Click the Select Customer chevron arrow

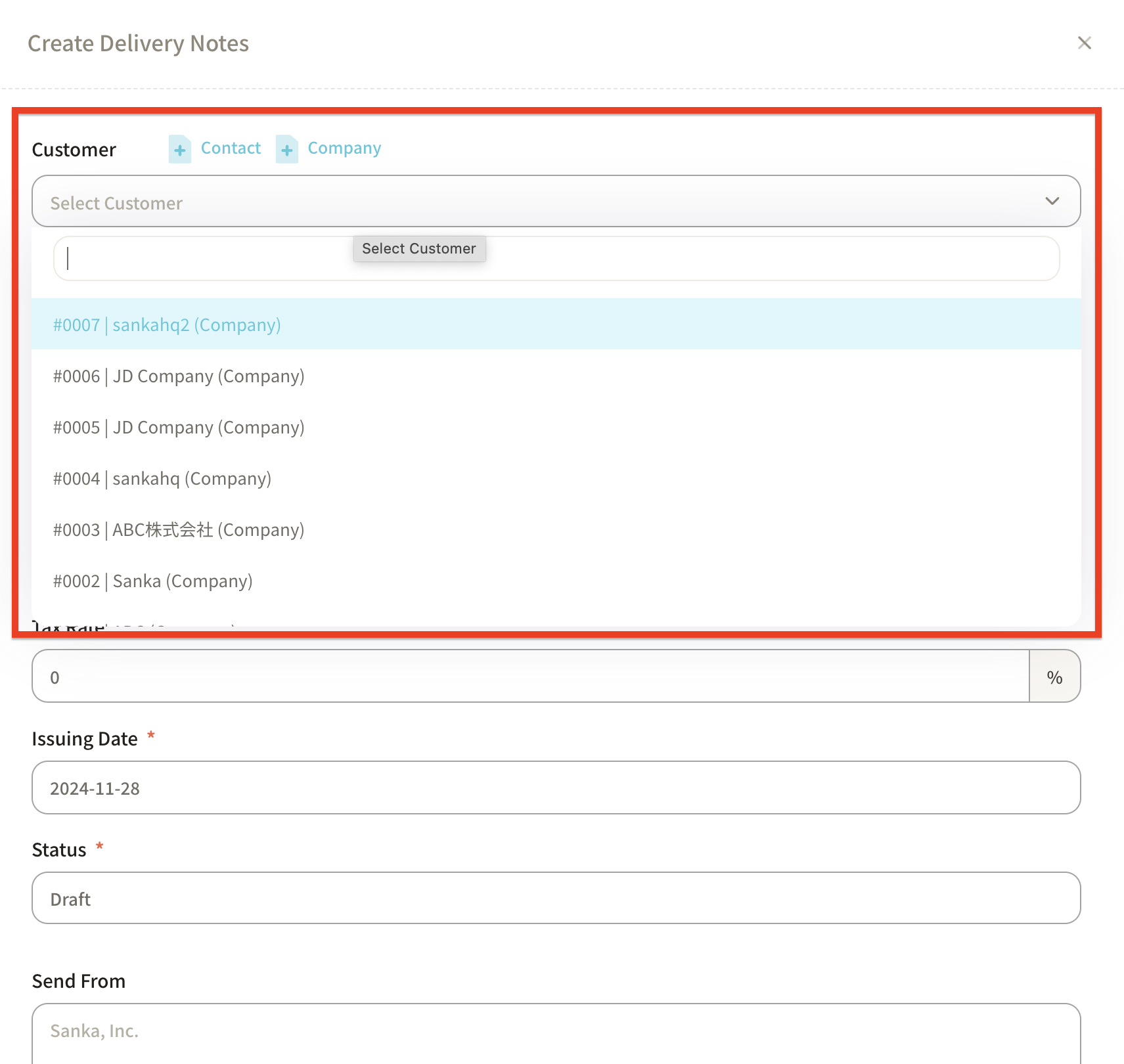pyautogui.click(x=1052, y=201)
